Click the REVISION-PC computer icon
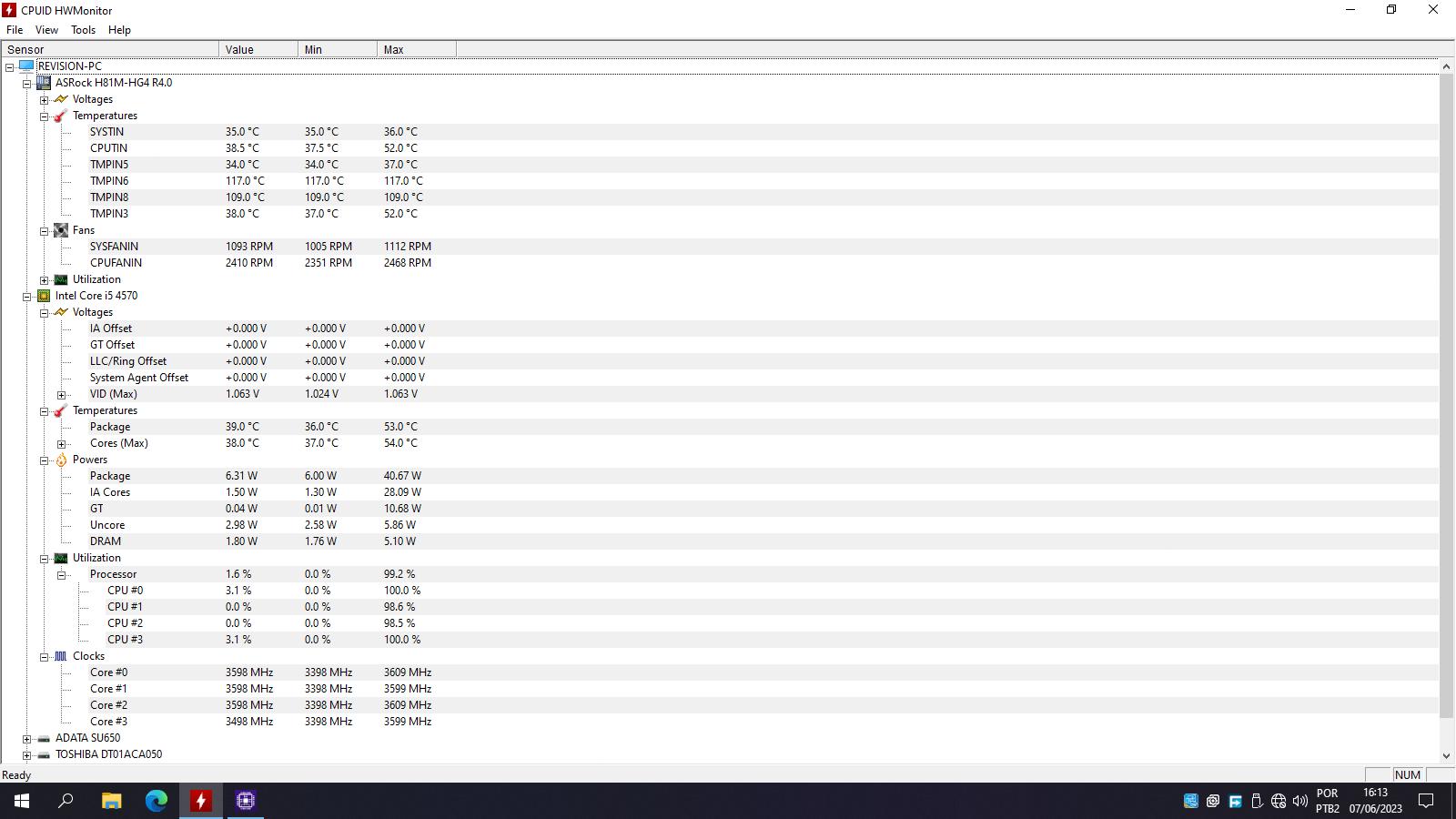The width and height of the screenshot is (1456, 819). [26, 66]
